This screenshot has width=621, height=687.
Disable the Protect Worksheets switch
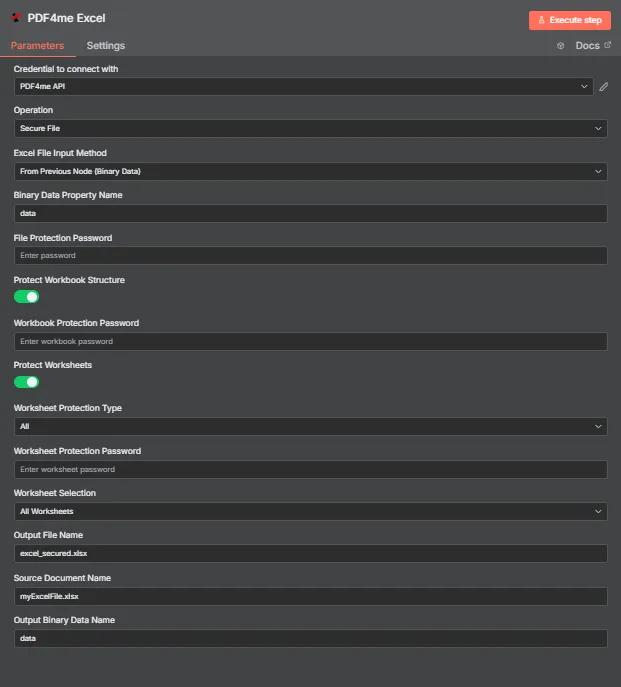point(26,382)
